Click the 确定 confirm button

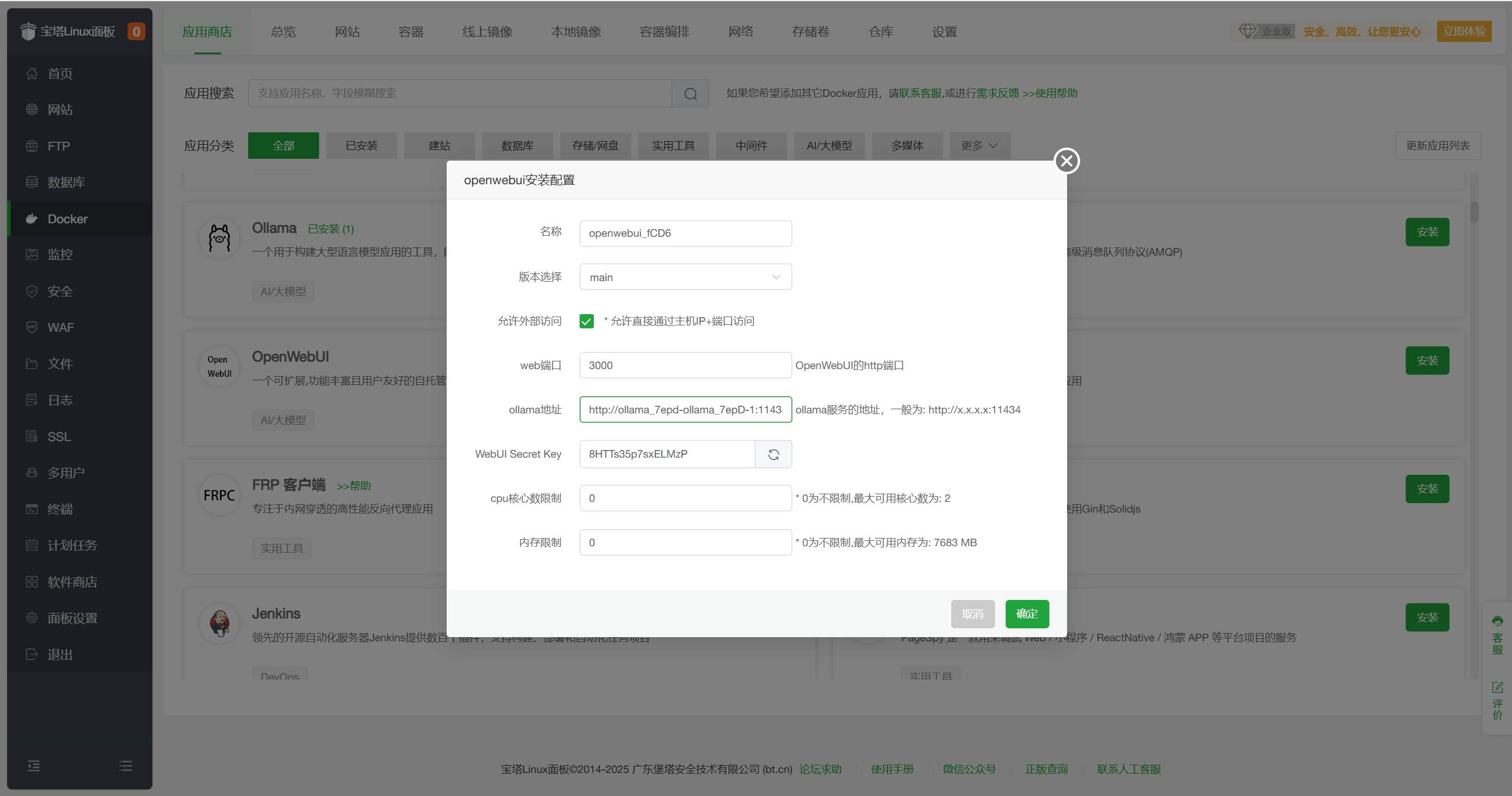pos(1027,614)
